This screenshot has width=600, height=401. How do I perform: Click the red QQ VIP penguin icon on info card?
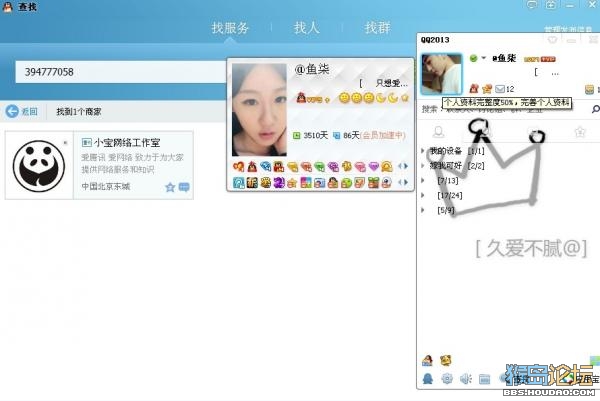(302, 98)
